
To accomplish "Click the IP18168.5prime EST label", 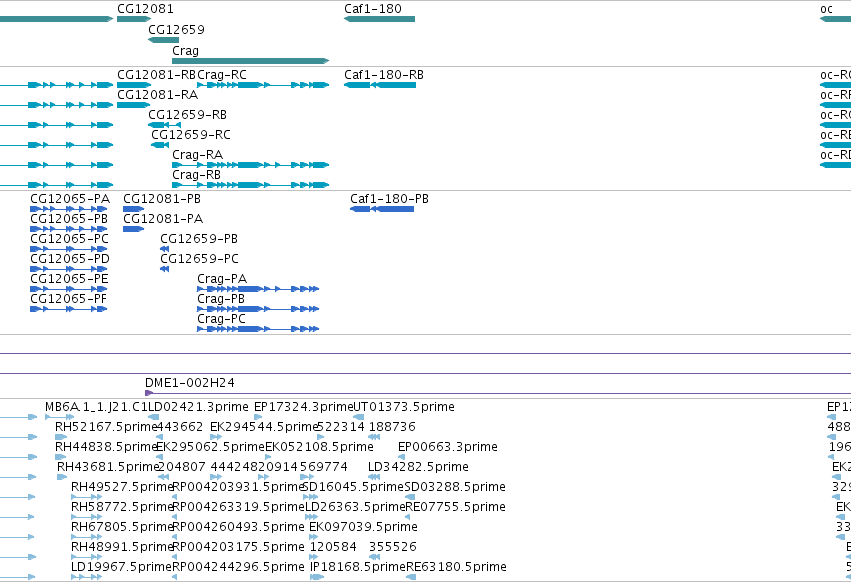I will coord(358,567).
